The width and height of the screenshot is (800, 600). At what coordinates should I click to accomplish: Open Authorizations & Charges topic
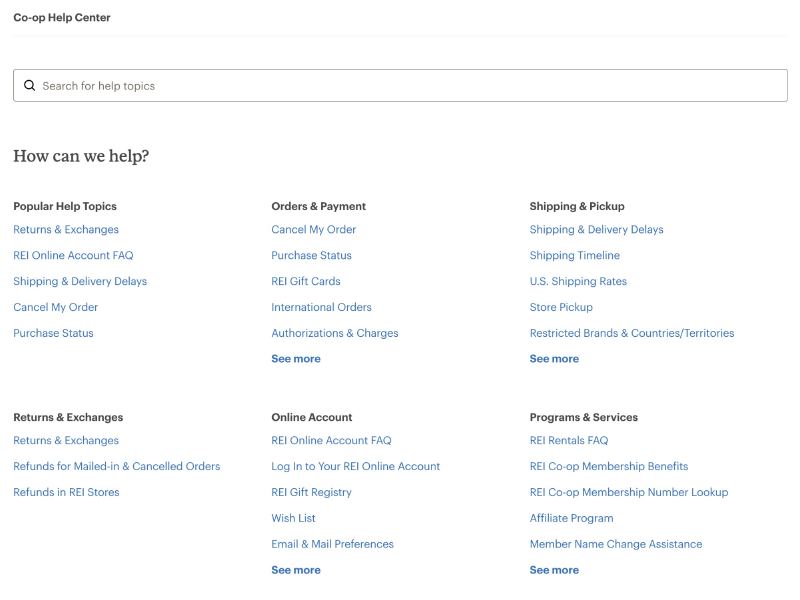click(335, 334)
